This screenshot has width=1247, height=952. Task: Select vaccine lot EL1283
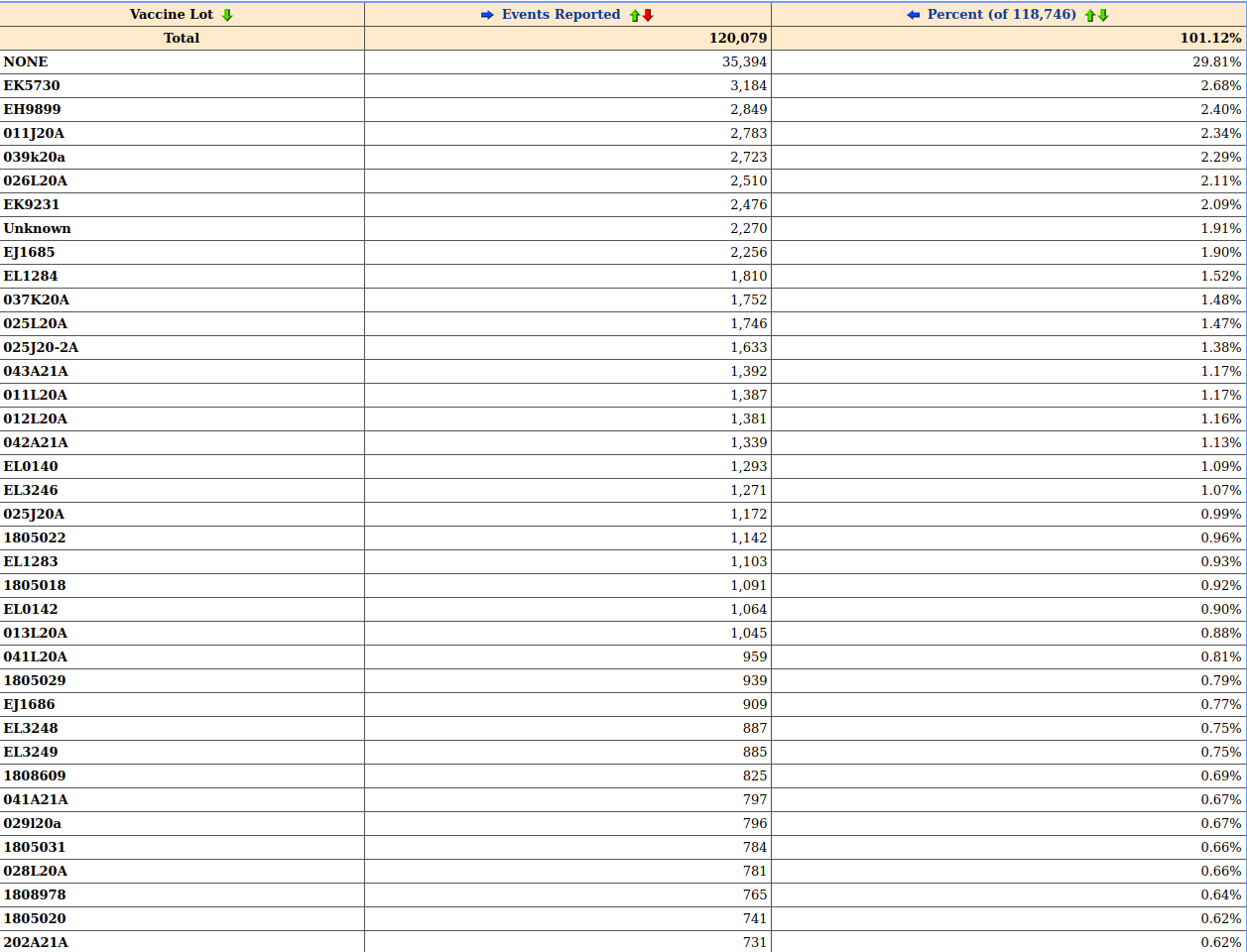click(x=31, y=561)
